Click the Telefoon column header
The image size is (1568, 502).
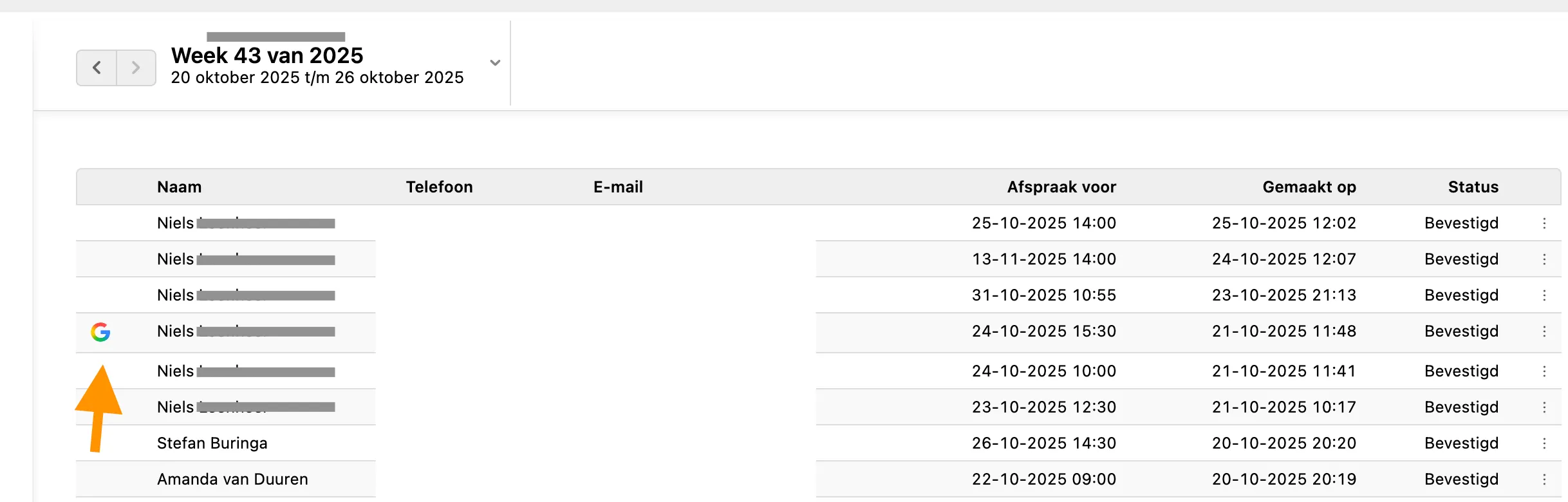pyautogui.click(x=439, y=187)
